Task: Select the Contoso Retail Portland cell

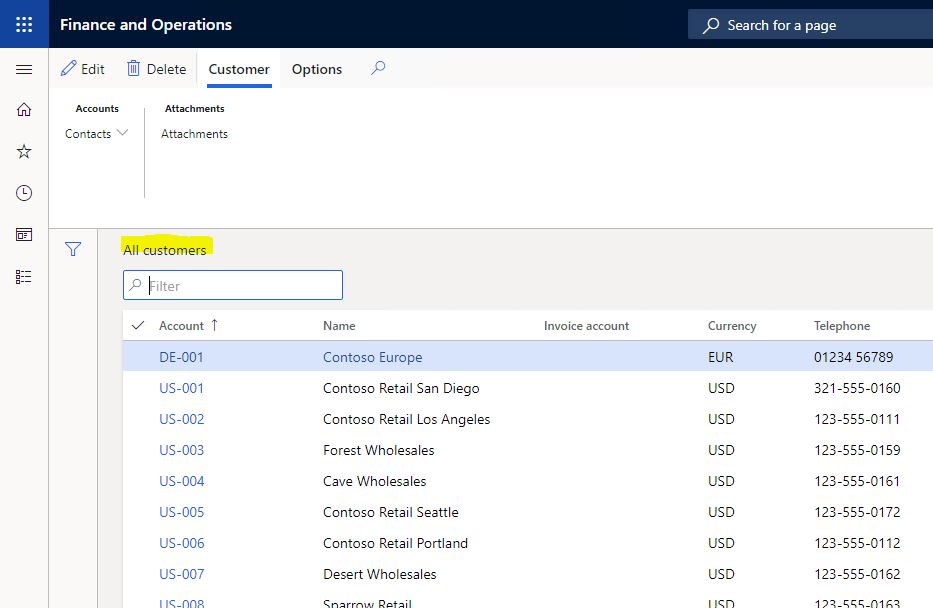Action: tap(395, 543)
